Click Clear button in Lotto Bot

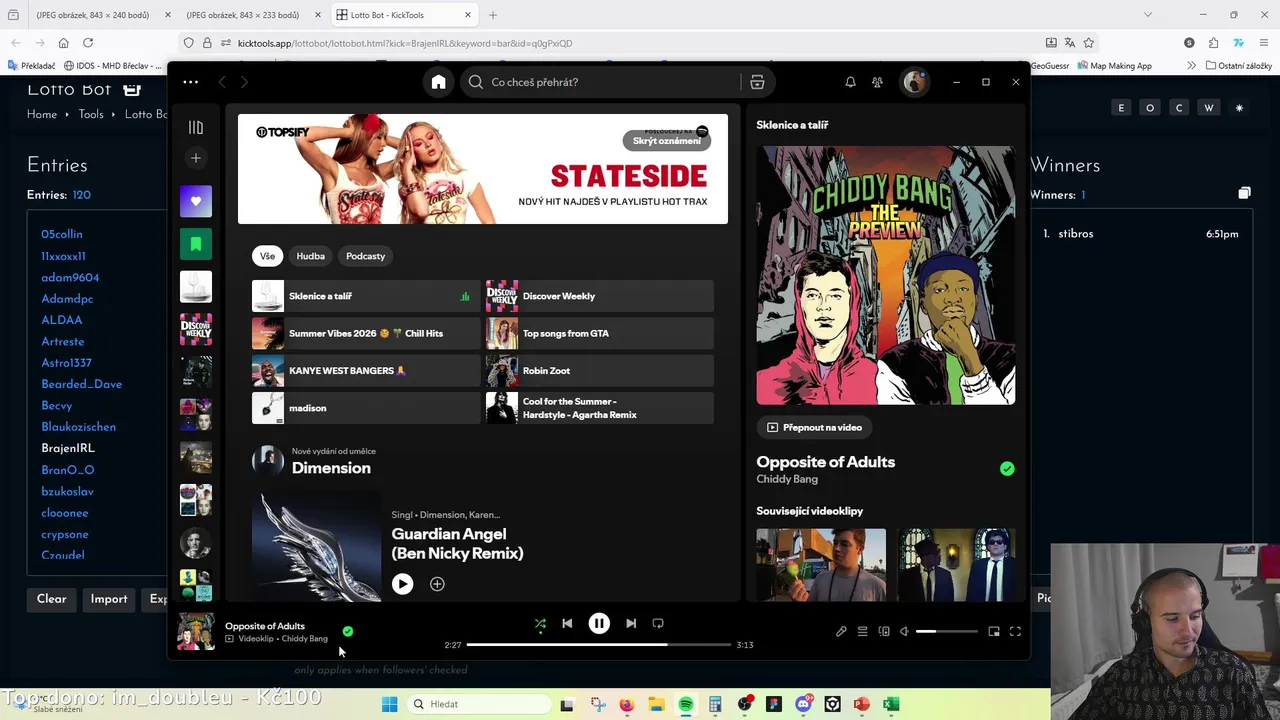(x=52, y=599)
